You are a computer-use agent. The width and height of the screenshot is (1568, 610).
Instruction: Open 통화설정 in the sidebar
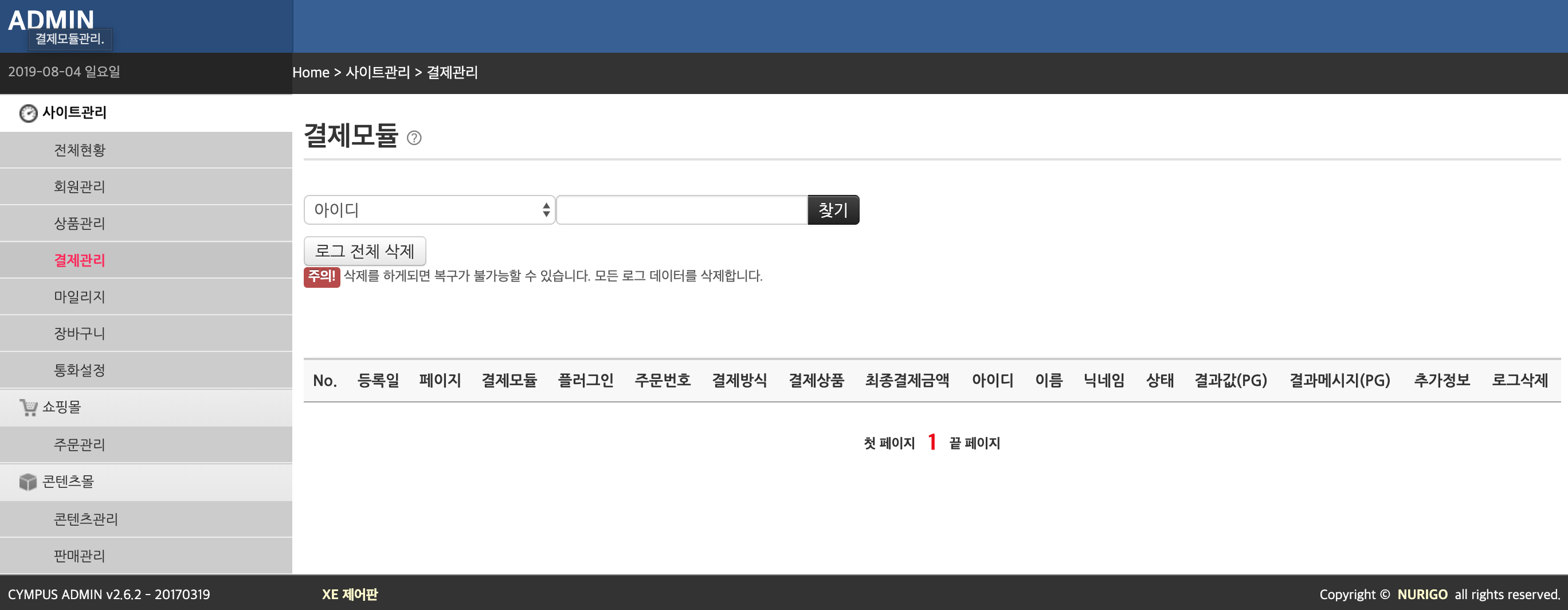[x=146, y=370]
